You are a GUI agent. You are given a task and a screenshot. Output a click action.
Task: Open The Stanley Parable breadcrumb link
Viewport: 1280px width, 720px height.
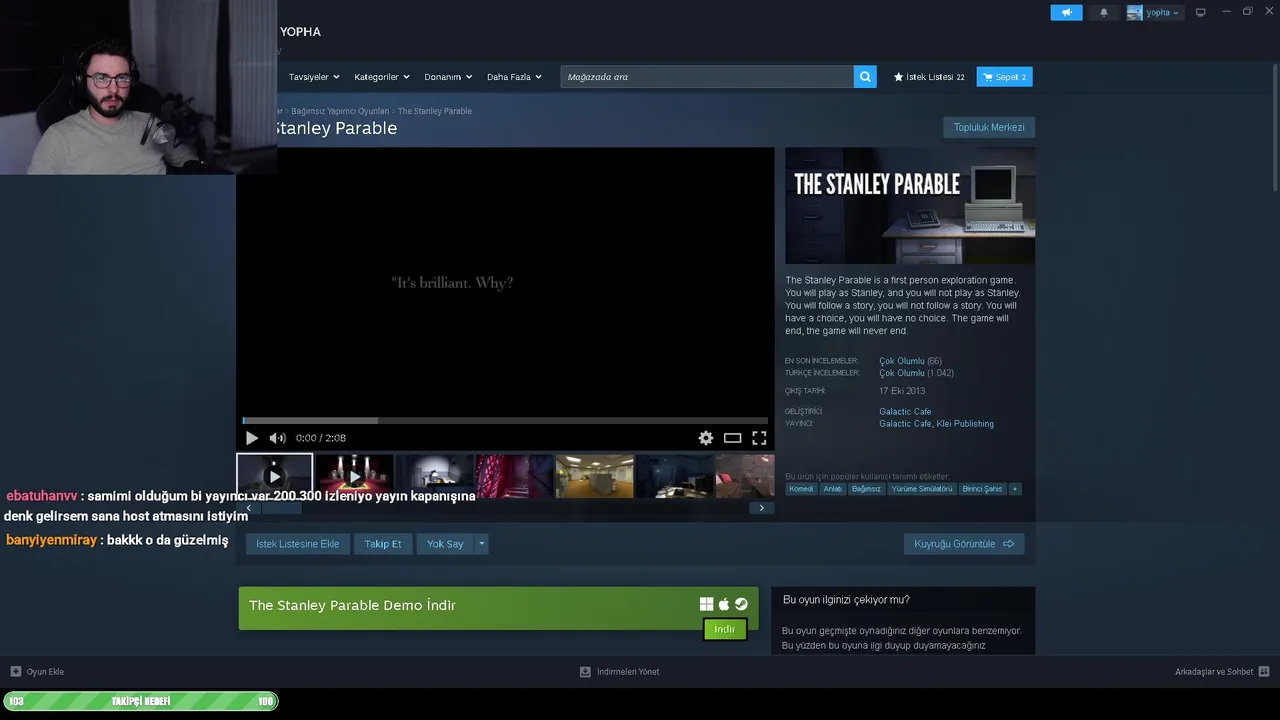[x=435, y=111]
